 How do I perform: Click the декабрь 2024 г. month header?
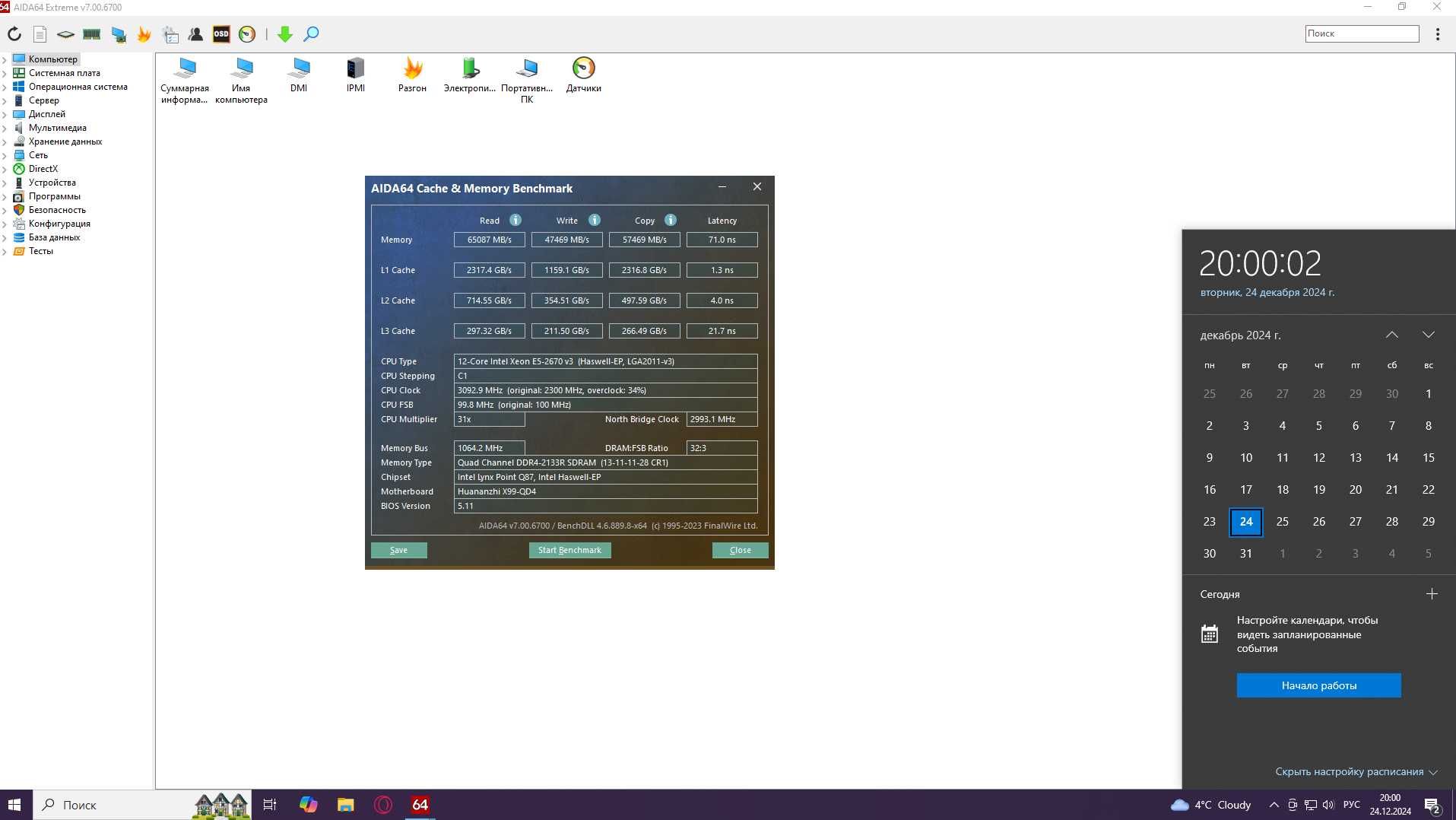click(x=1241, y=335)
